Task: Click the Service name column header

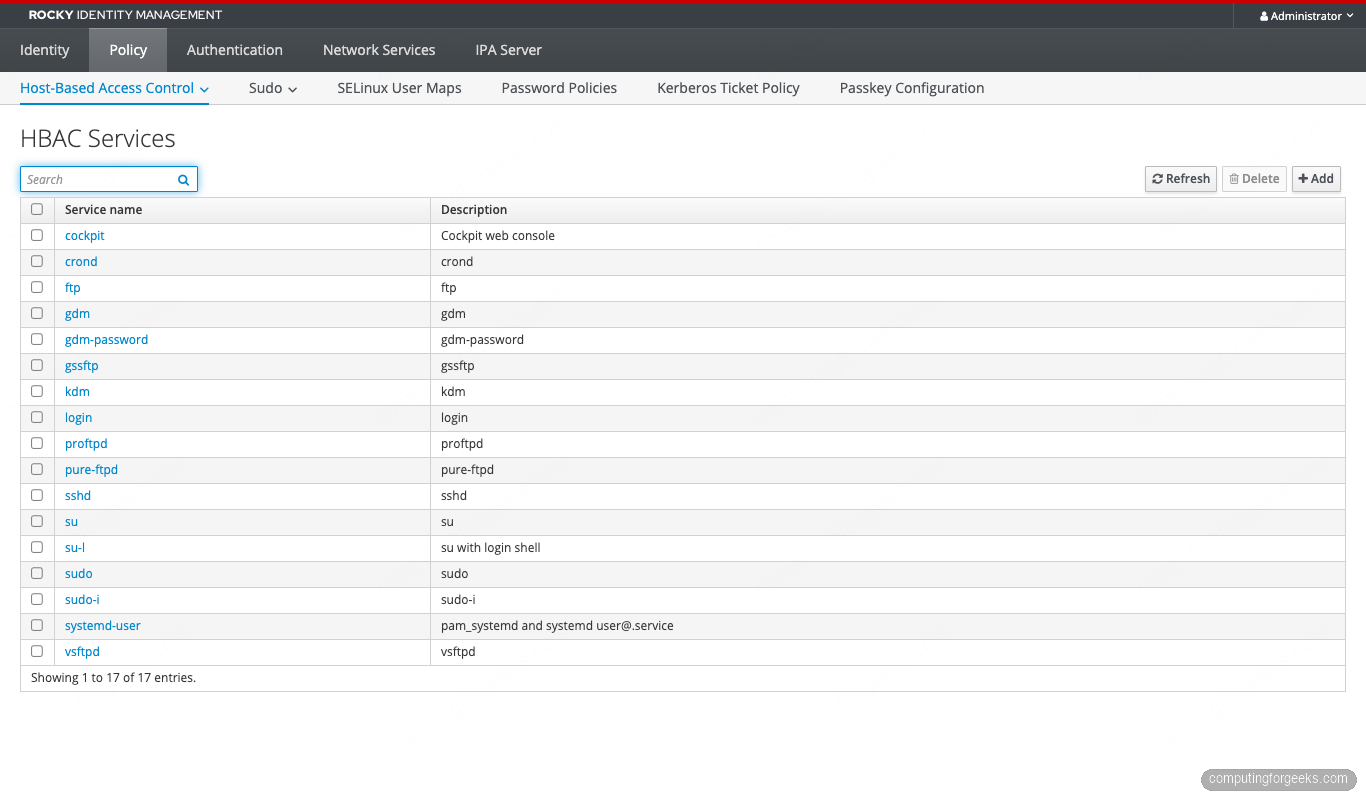Action: click(103, 210)
